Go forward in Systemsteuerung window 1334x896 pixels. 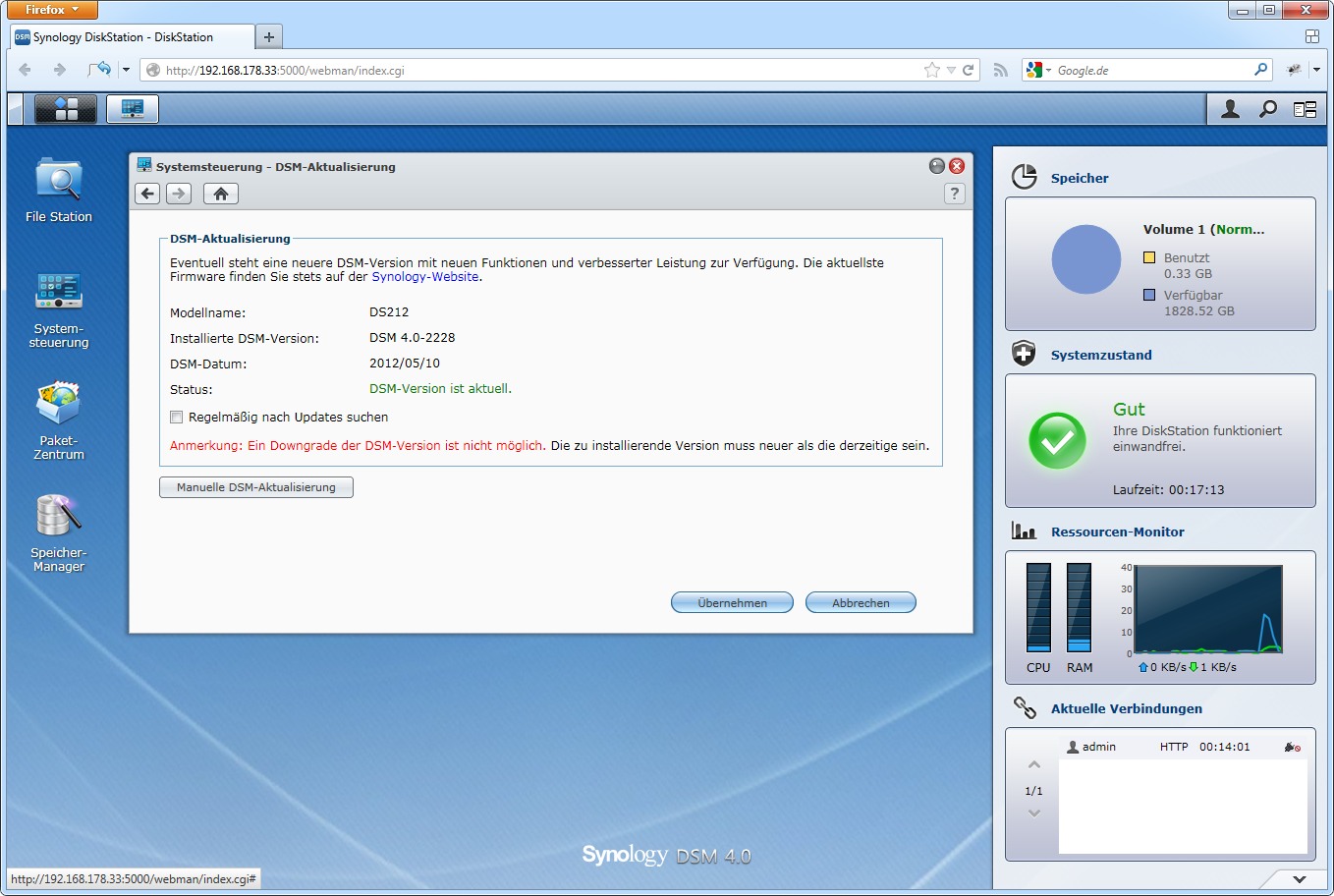(x=178, y=194)
